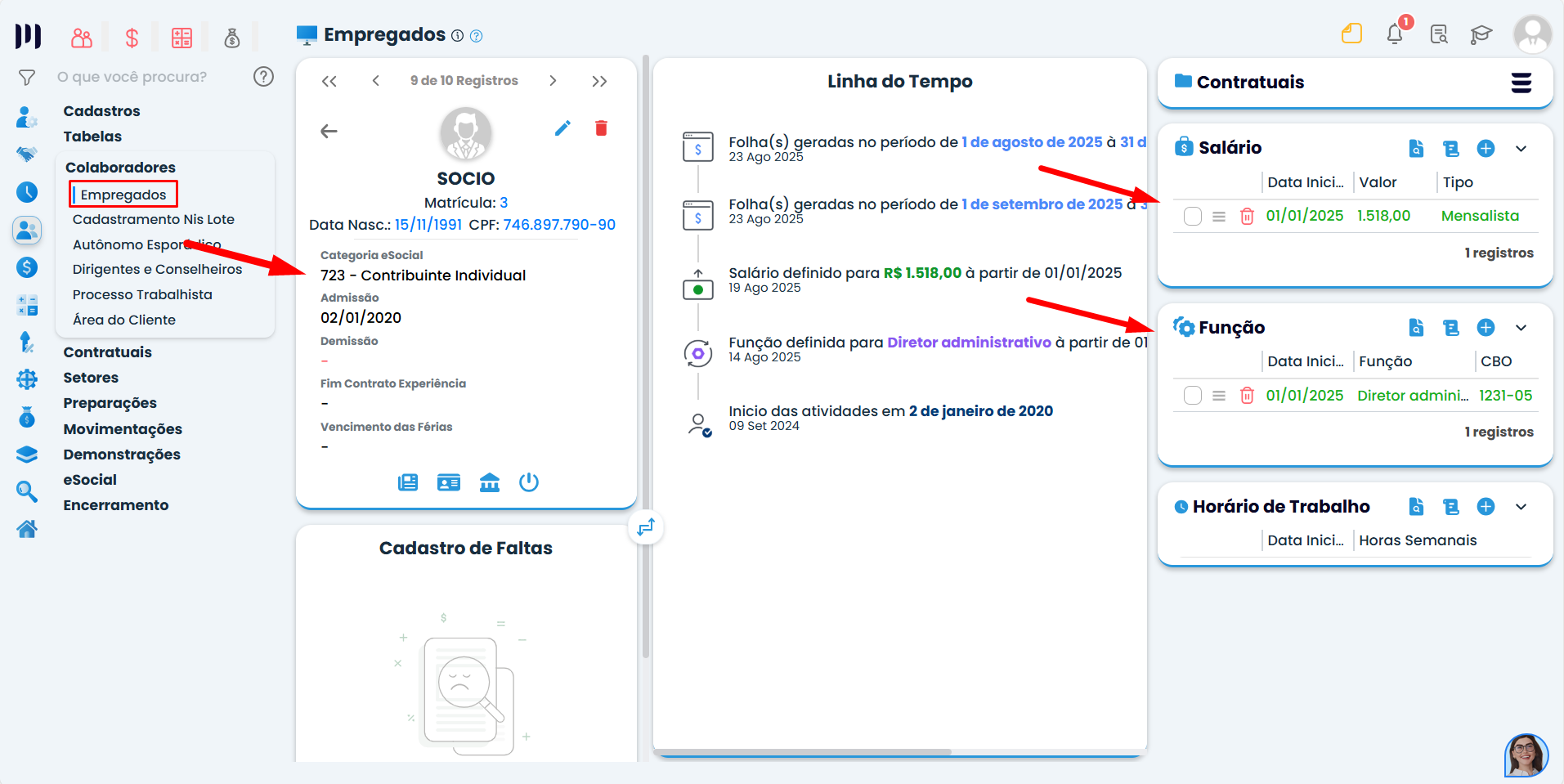1564x784 pixels.
Task: Open the eSocial menu
Action: (x=90, y=480)
